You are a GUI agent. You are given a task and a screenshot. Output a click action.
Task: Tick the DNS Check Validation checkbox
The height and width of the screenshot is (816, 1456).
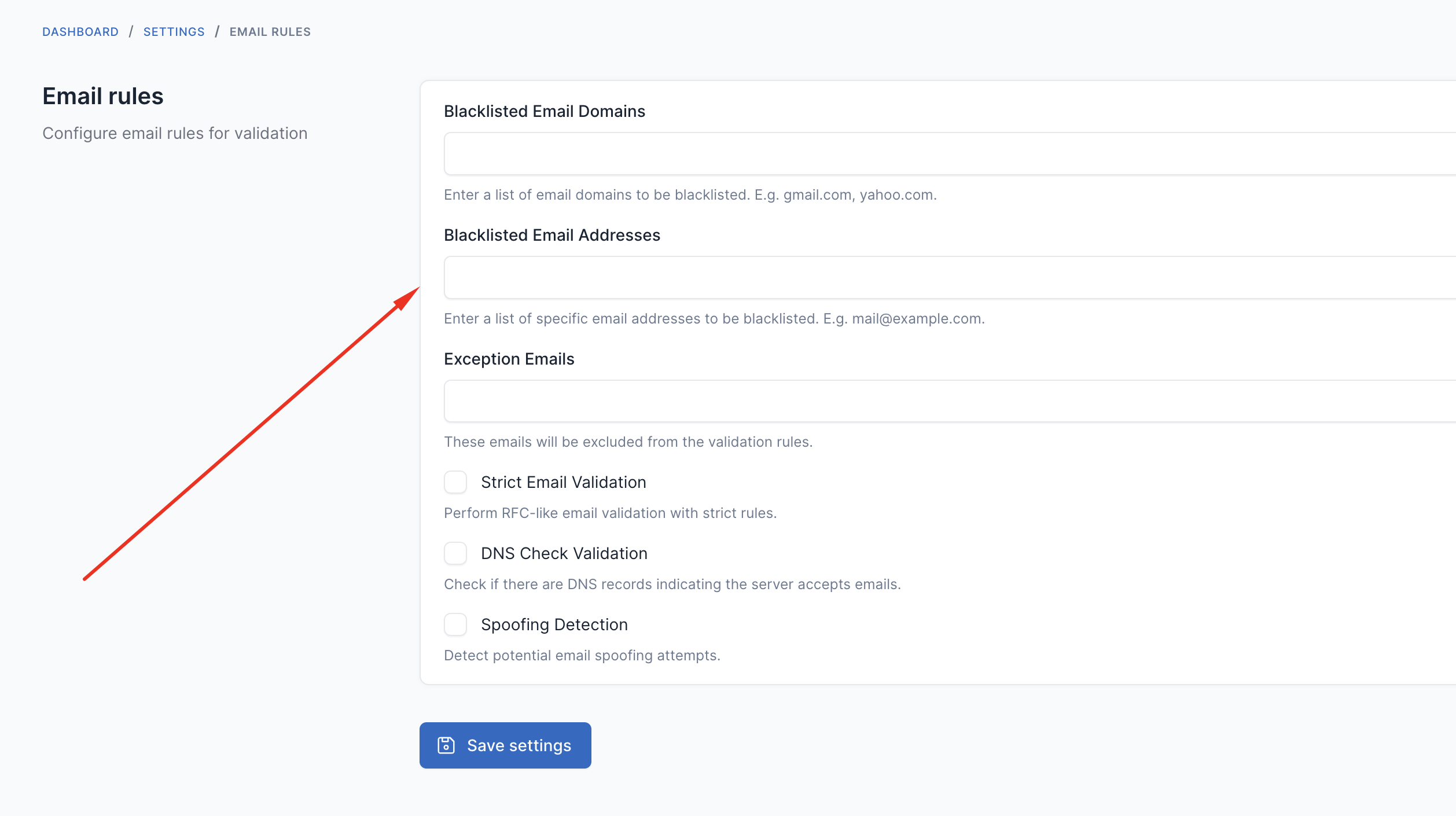click(455, 553)
